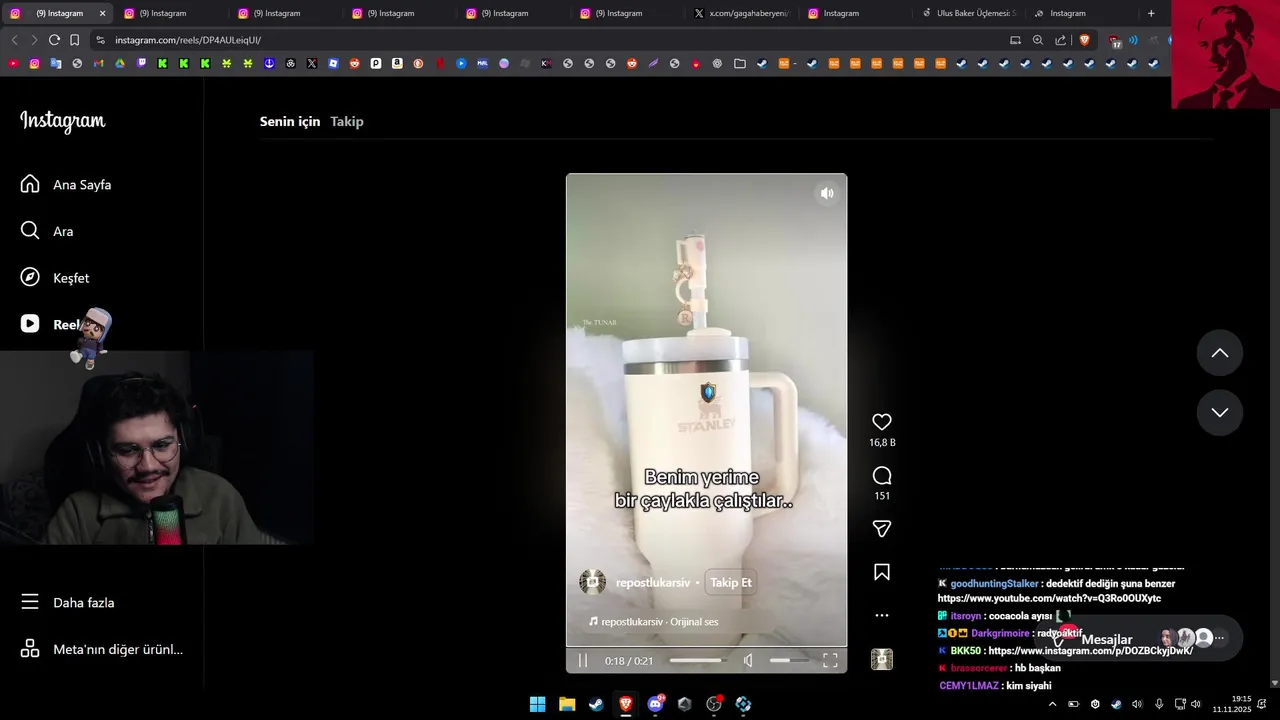
Task: Share the reel with paper plane icon
Action: click(882, 529)
